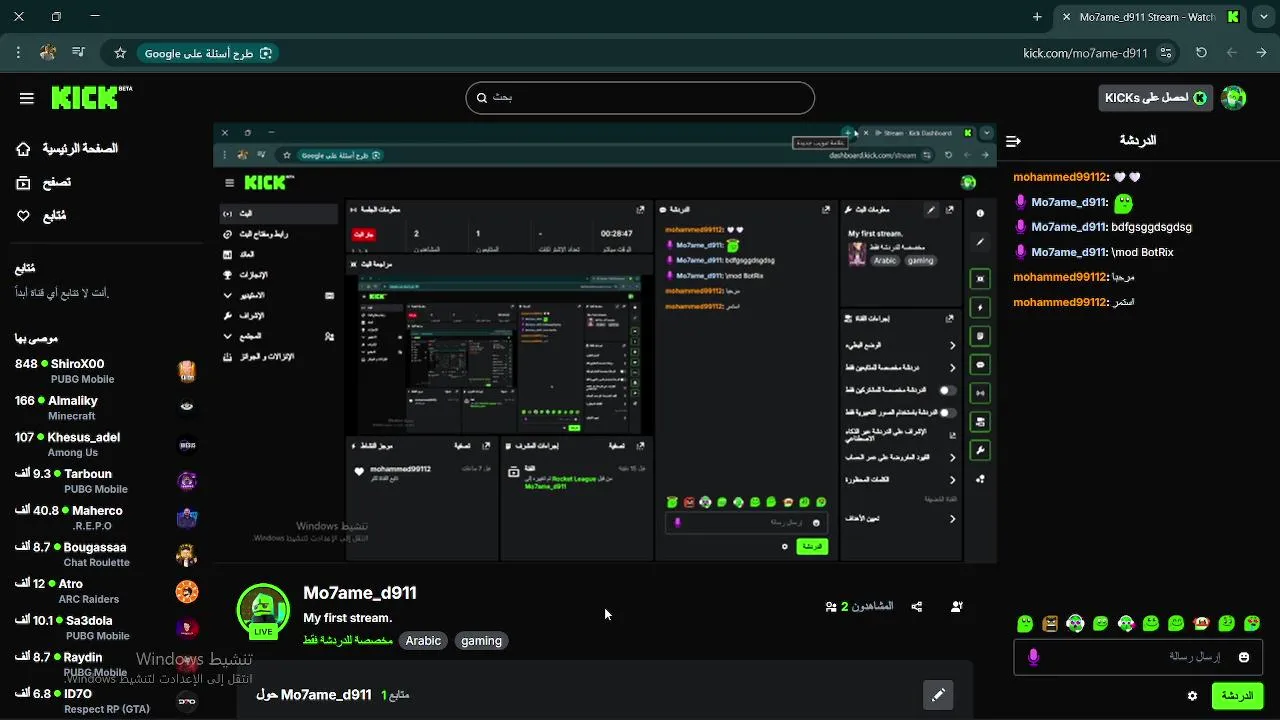Screen dimensions: 1280x720
Task: Reload the page
Action: (x=1202, y=53)
